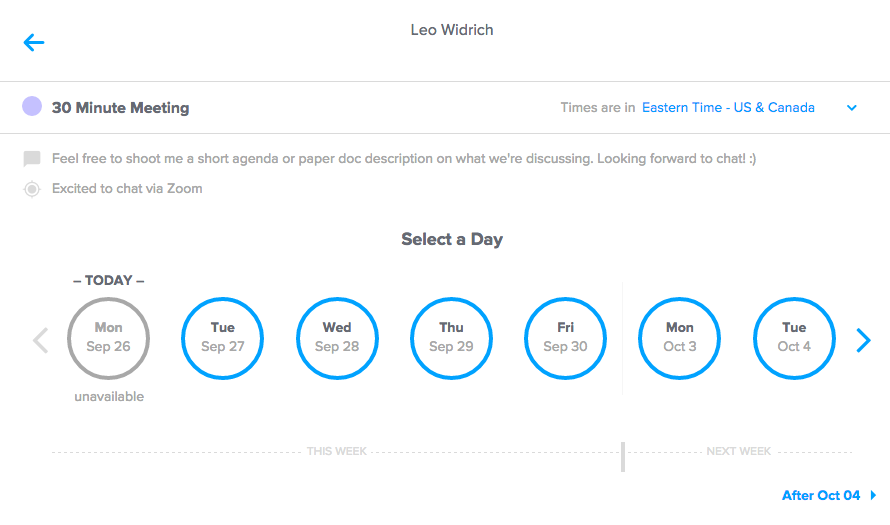
Task: Open Eastern Time - US & Canada selector
Action: [728, 107]
